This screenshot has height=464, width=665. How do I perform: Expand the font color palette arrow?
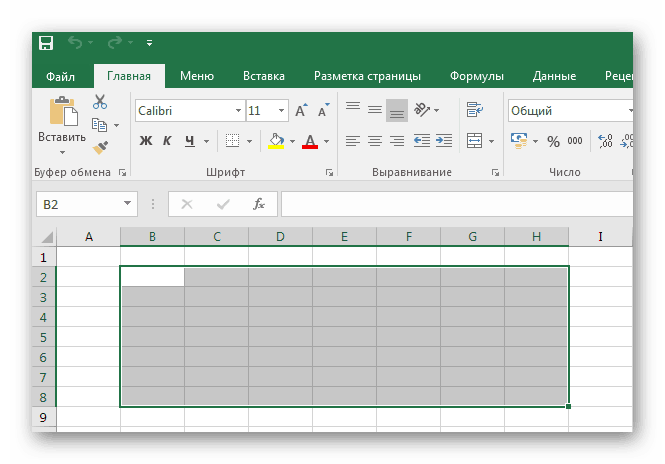[327, 141]
